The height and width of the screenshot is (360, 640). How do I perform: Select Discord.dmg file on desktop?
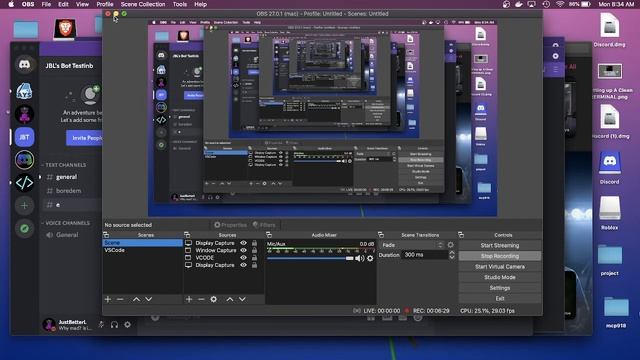click(609, 30)
